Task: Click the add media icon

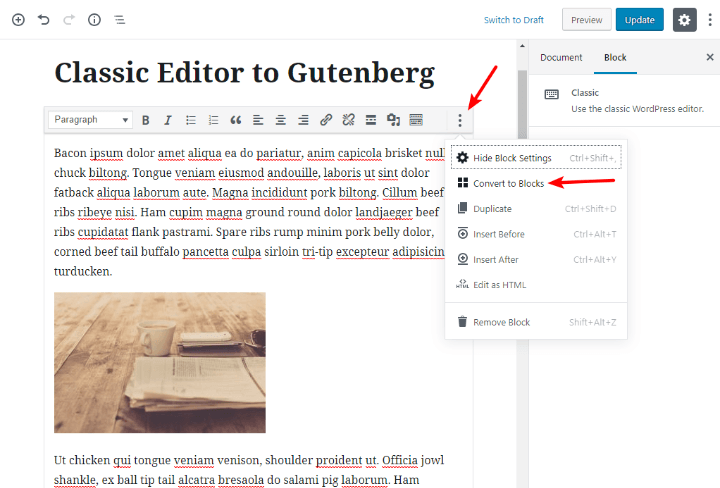Action: pyautogui.click(x=394, y=120)
